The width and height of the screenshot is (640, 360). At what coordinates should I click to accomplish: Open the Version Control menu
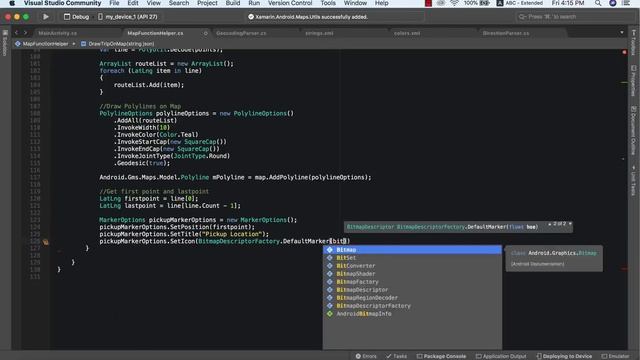(x=290, y=3)
